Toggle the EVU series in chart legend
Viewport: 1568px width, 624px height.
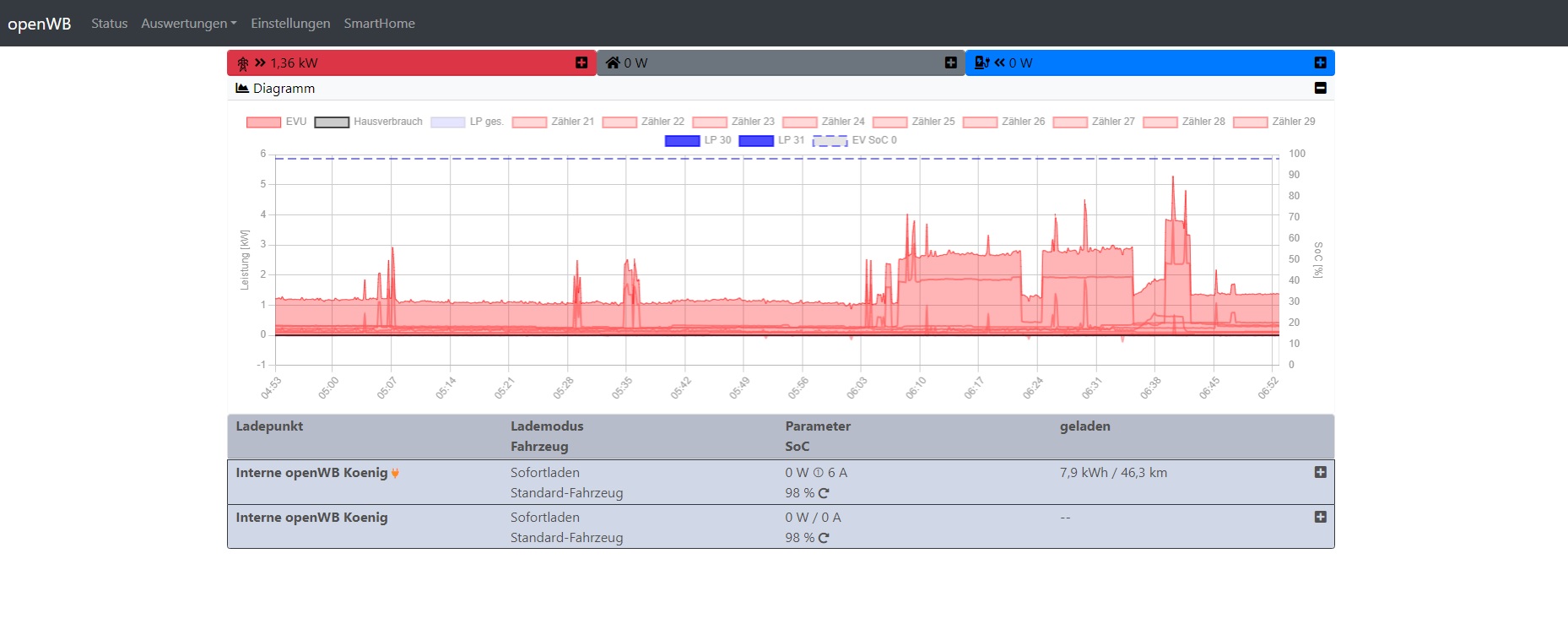(x=276, y=122)
